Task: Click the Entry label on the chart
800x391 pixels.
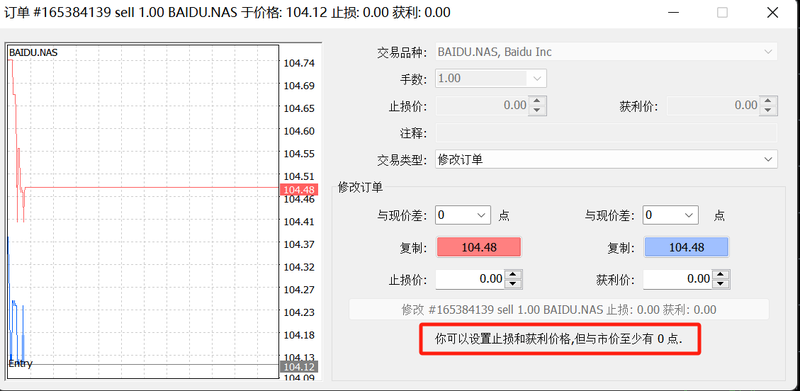Action: (x=20, y=363)
